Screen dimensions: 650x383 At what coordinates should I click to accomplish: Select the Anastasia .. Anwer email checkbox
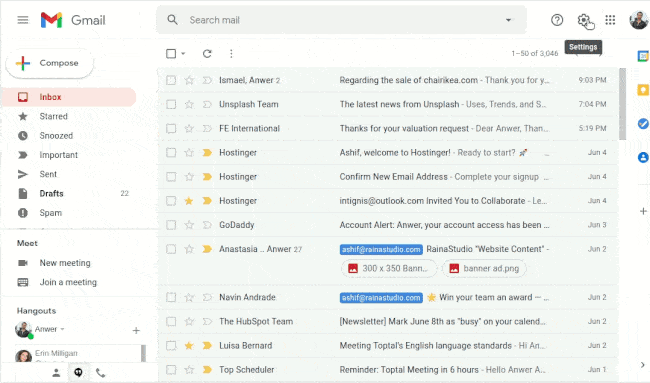(x=171, y=249)
